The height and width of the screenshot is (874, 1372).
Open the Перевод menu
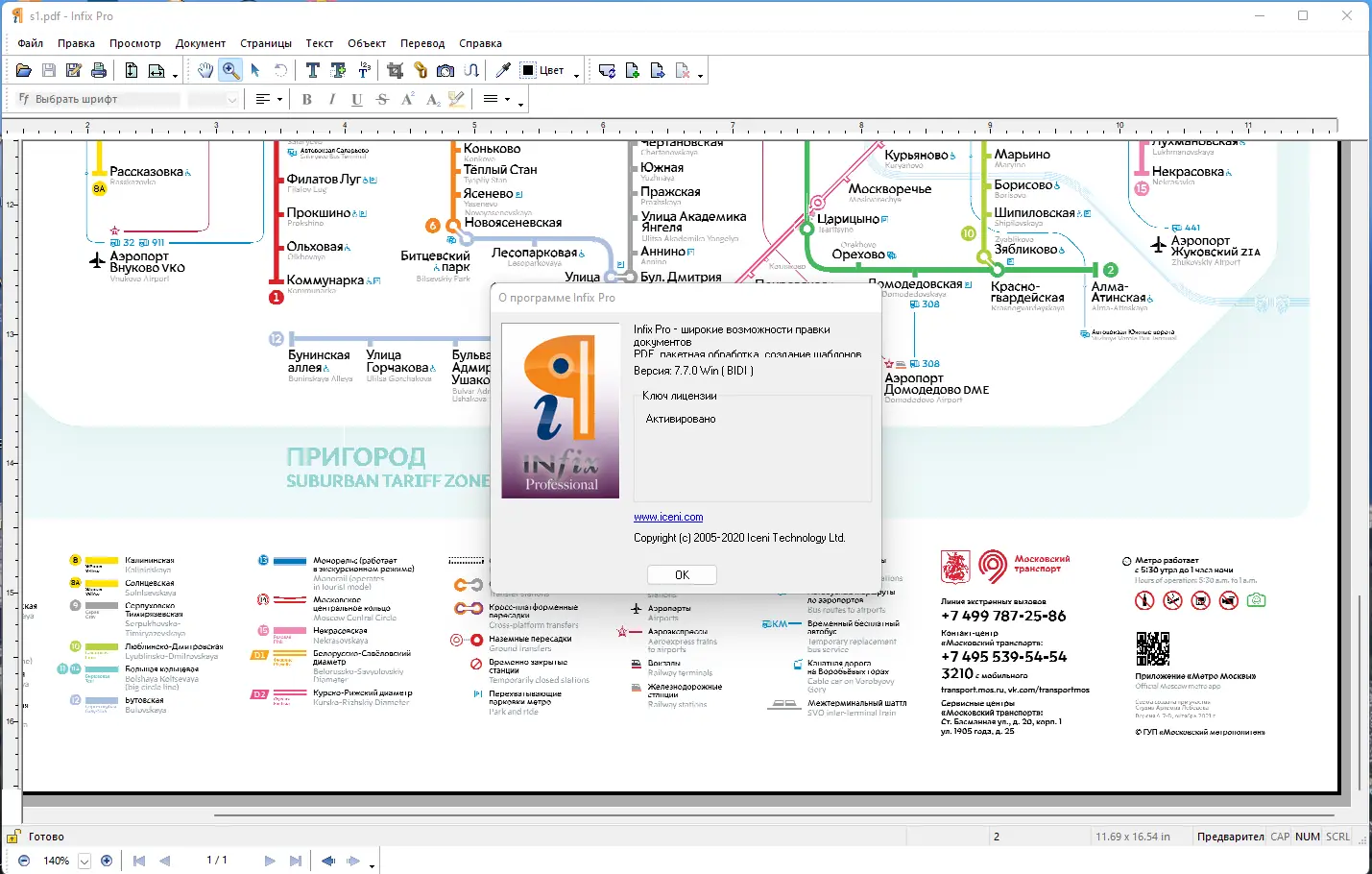tap(422, 43)
